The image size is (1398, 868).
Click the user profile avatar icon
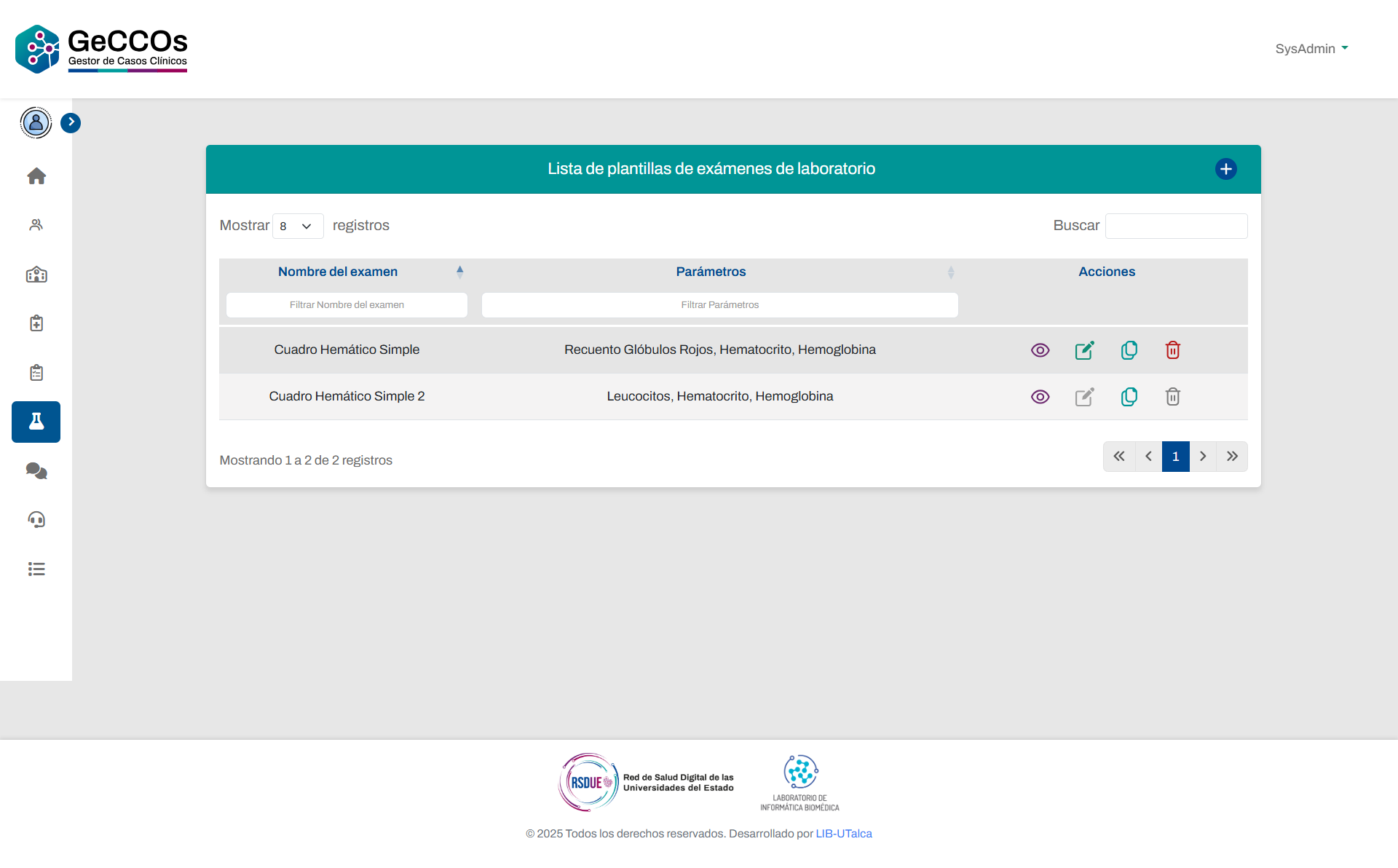(x=36, y=122)
